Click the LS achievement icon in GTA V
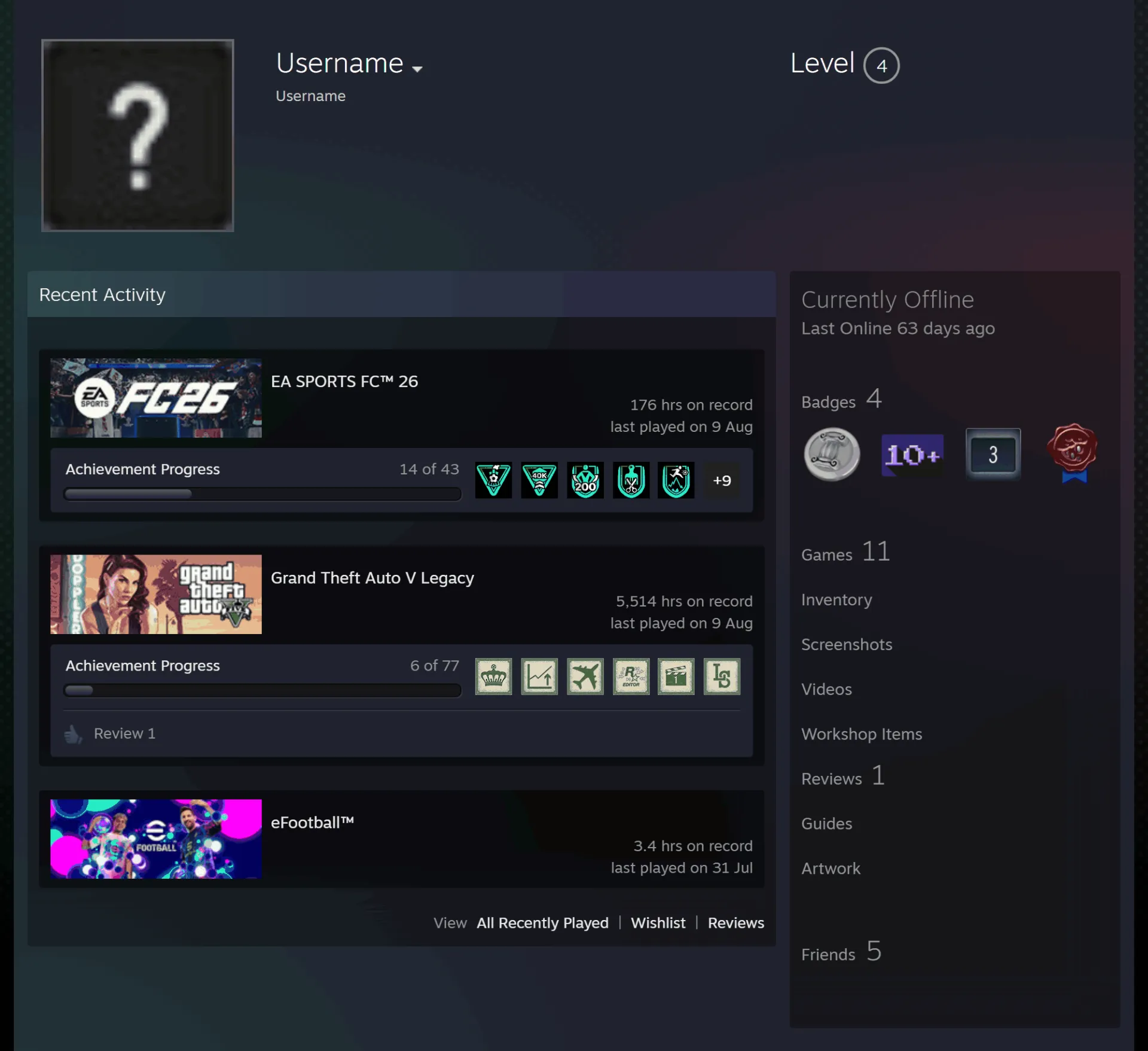This screenshot has width=1148, height=1051. (722, 677)
